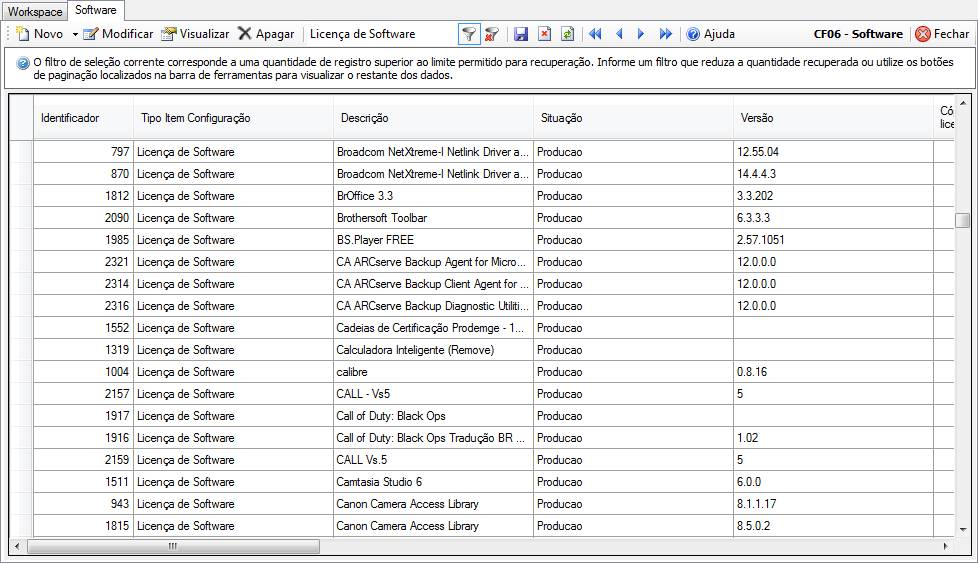Image resolution: width=978 pixels, height=564 pixels.
Task: Click version 0.8.16 cell
Action: 833,371
